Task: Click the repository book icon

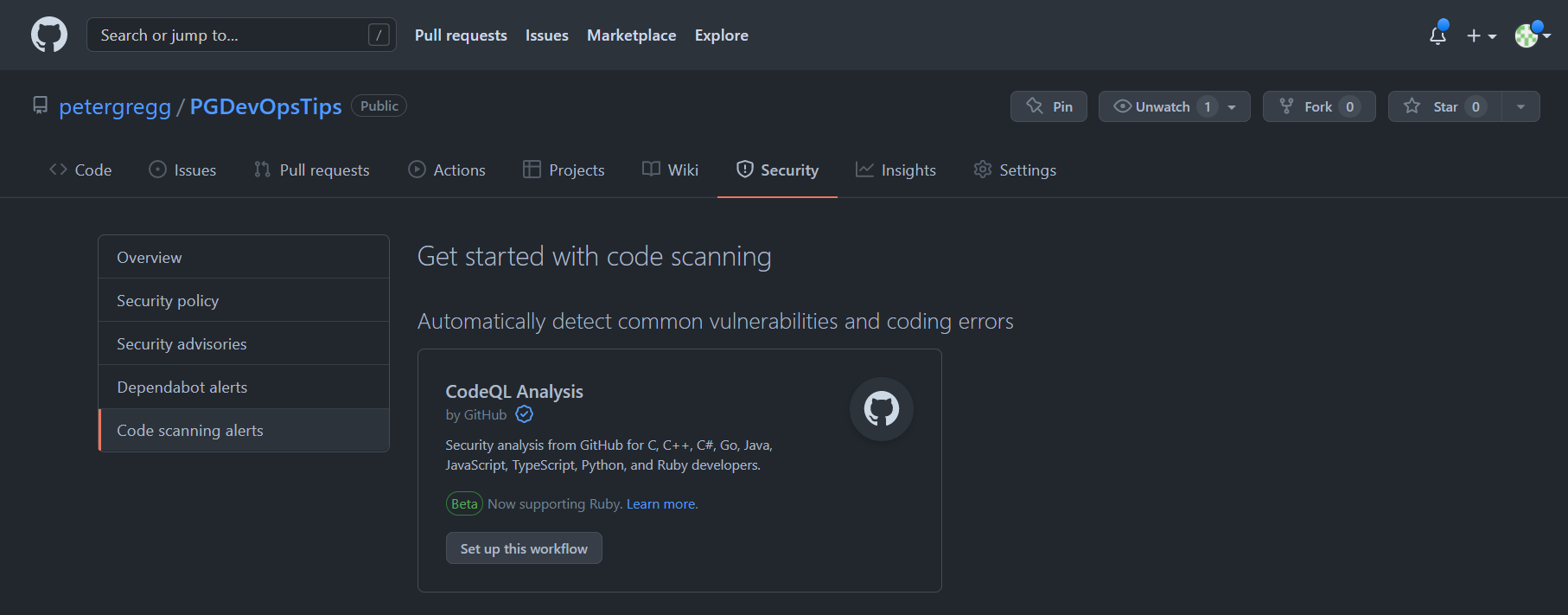Action: click(x=40, y=106)
